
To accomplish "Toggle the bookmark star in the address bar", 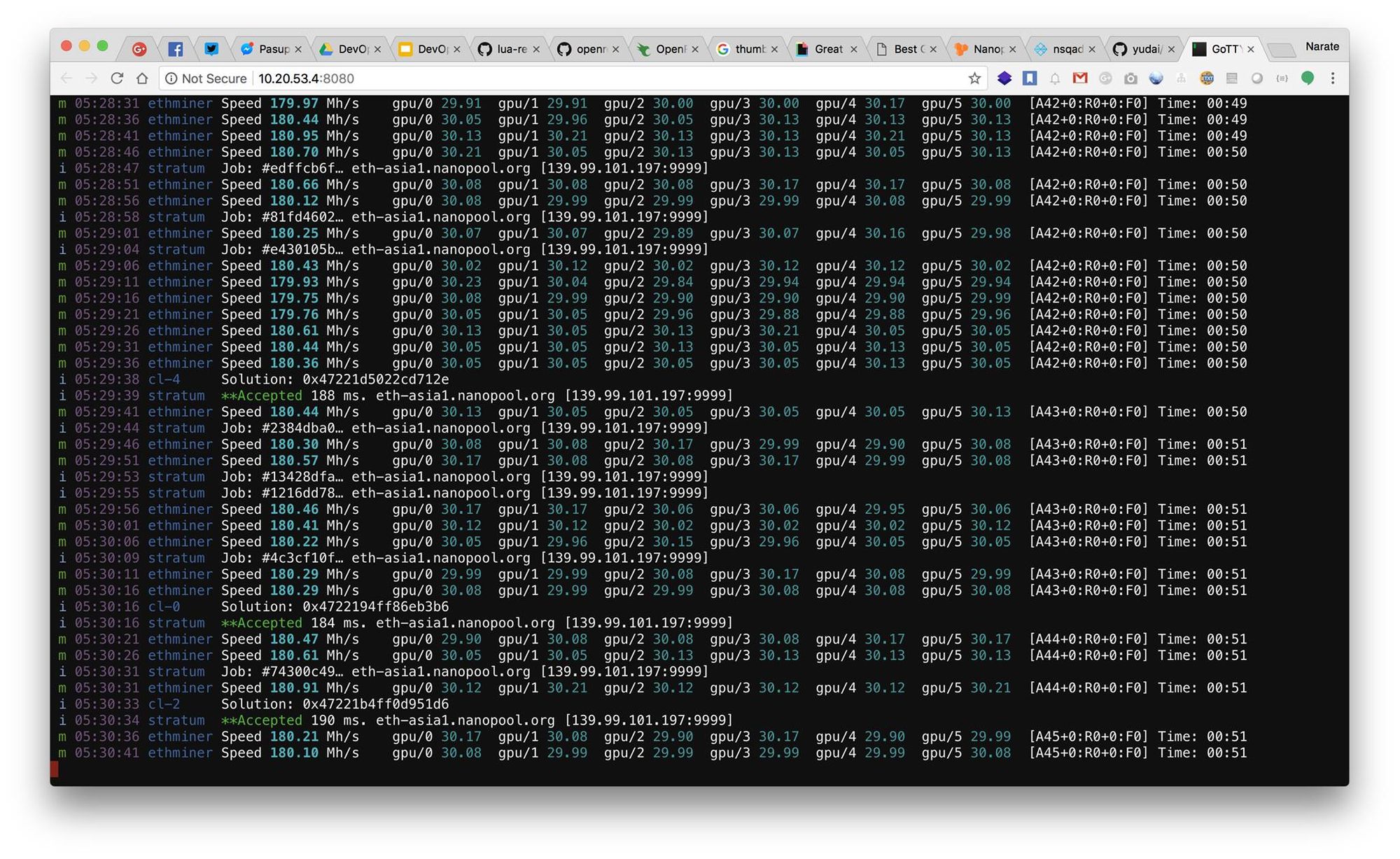I will [x=974, y=78].
